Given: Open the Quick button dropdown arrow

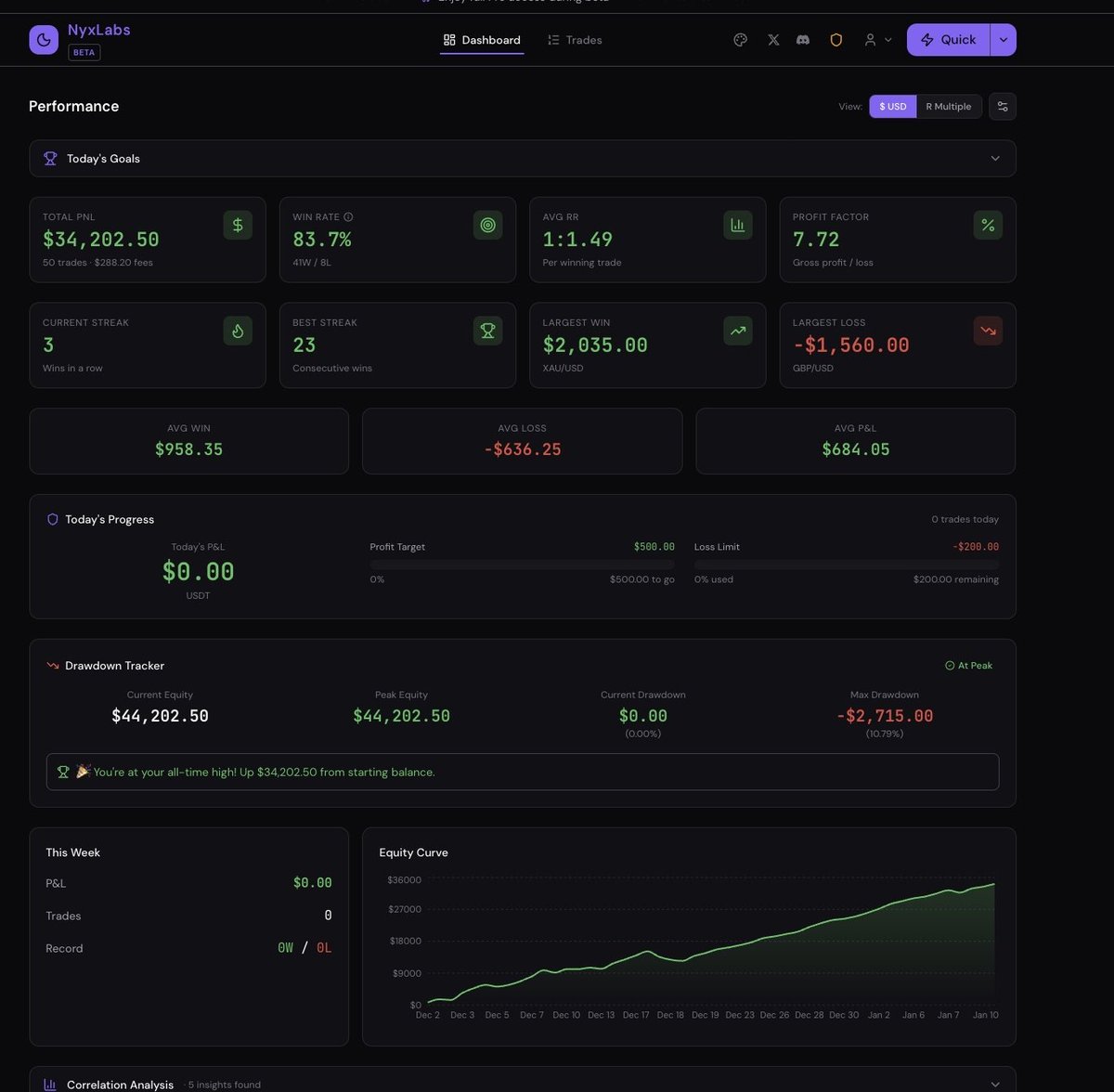Looking at the screenshot, I should (x=1004, y=40).
